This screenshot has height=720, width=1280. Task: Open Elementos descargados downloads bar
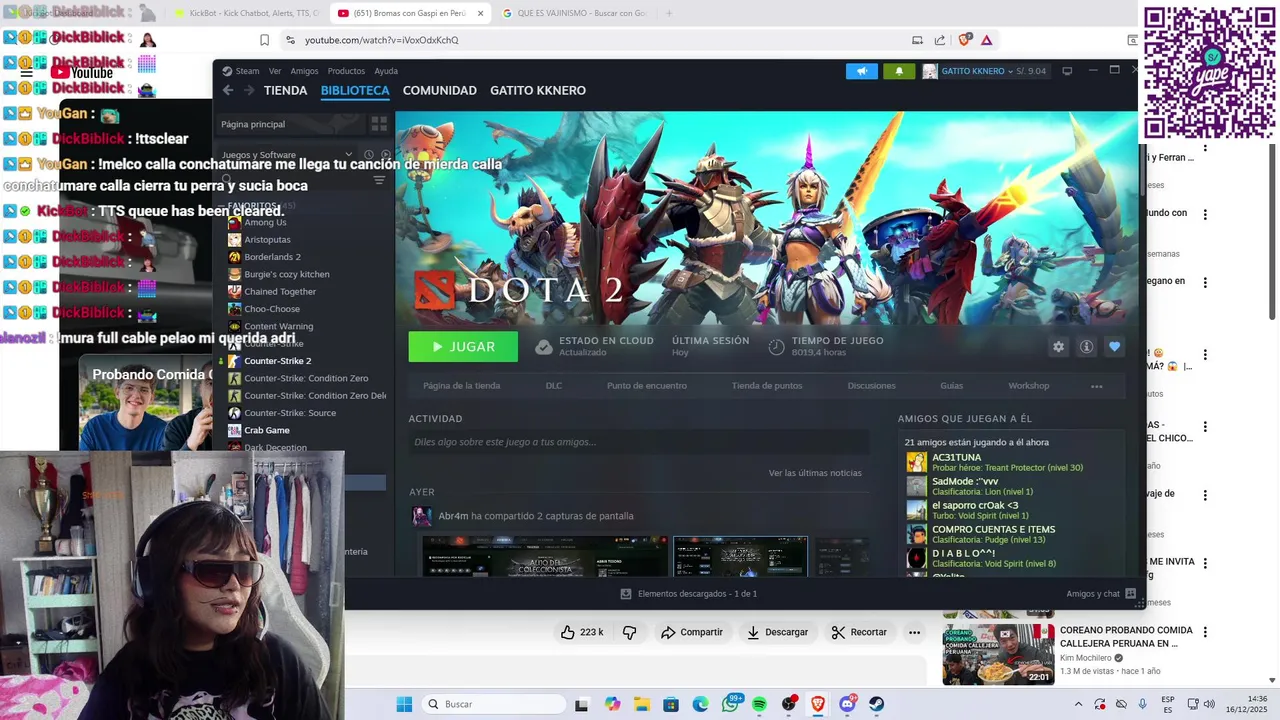coord(689,594)
